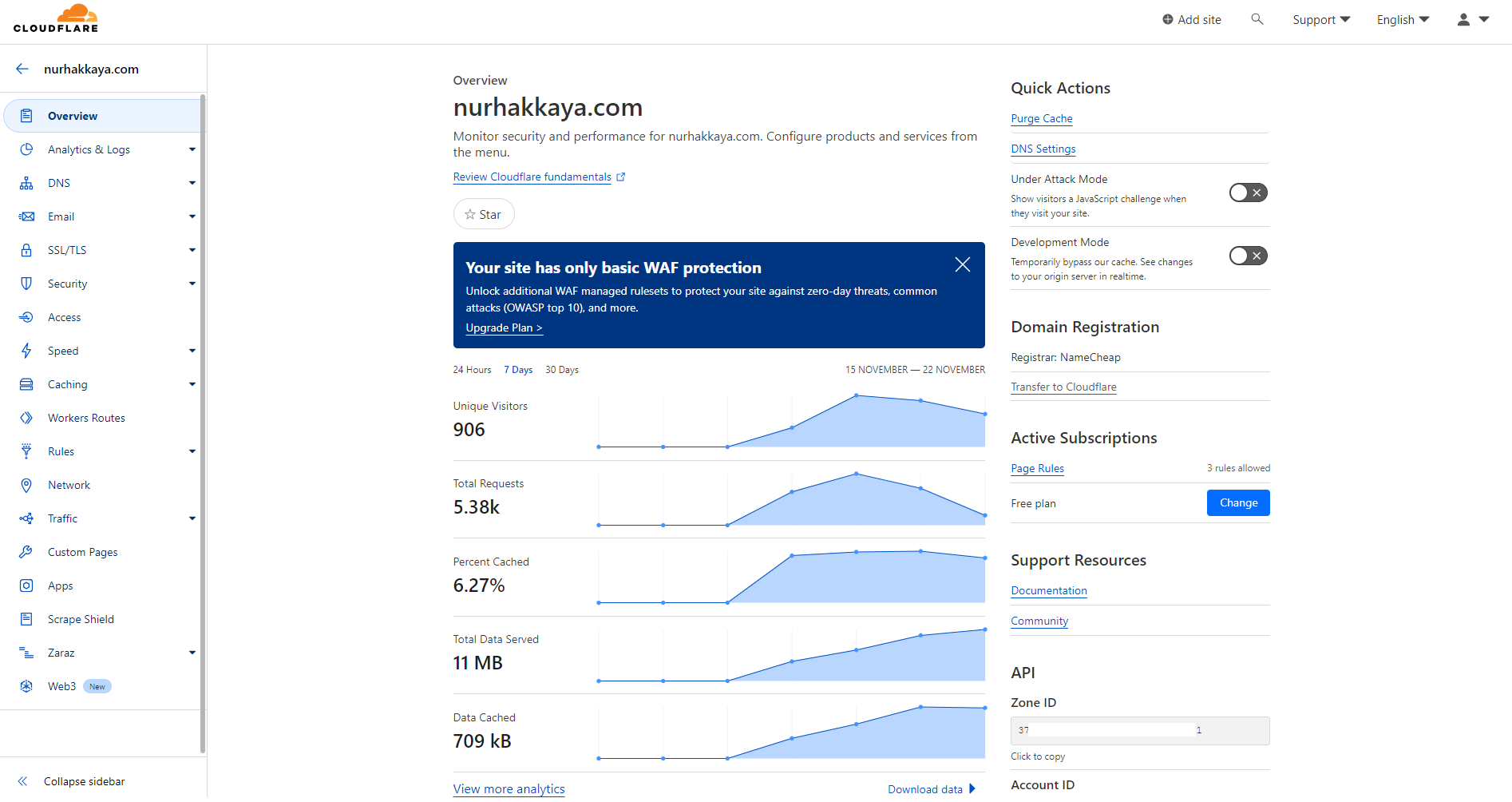This screenshot has width=1512, height=802.
Task: Open the Community link
Action: point(1039,621)
